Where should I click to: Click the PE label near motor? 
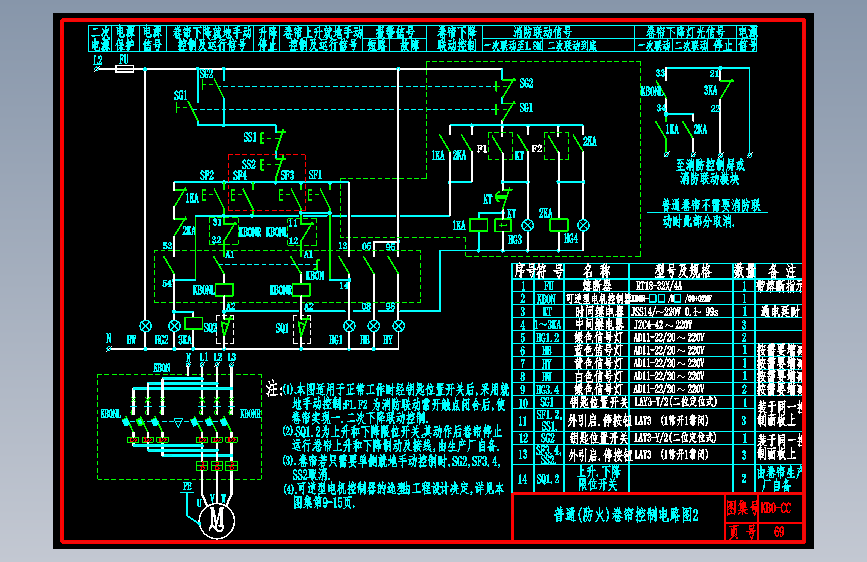click(x=187, y=487)
